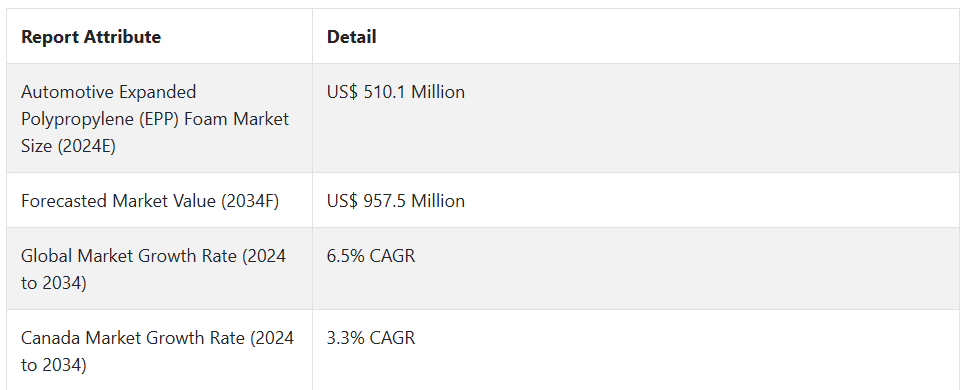This screenshot has height=390, width=965.
Task: Select the Global Market Growth Rate cell
Action: coord(159,269)
